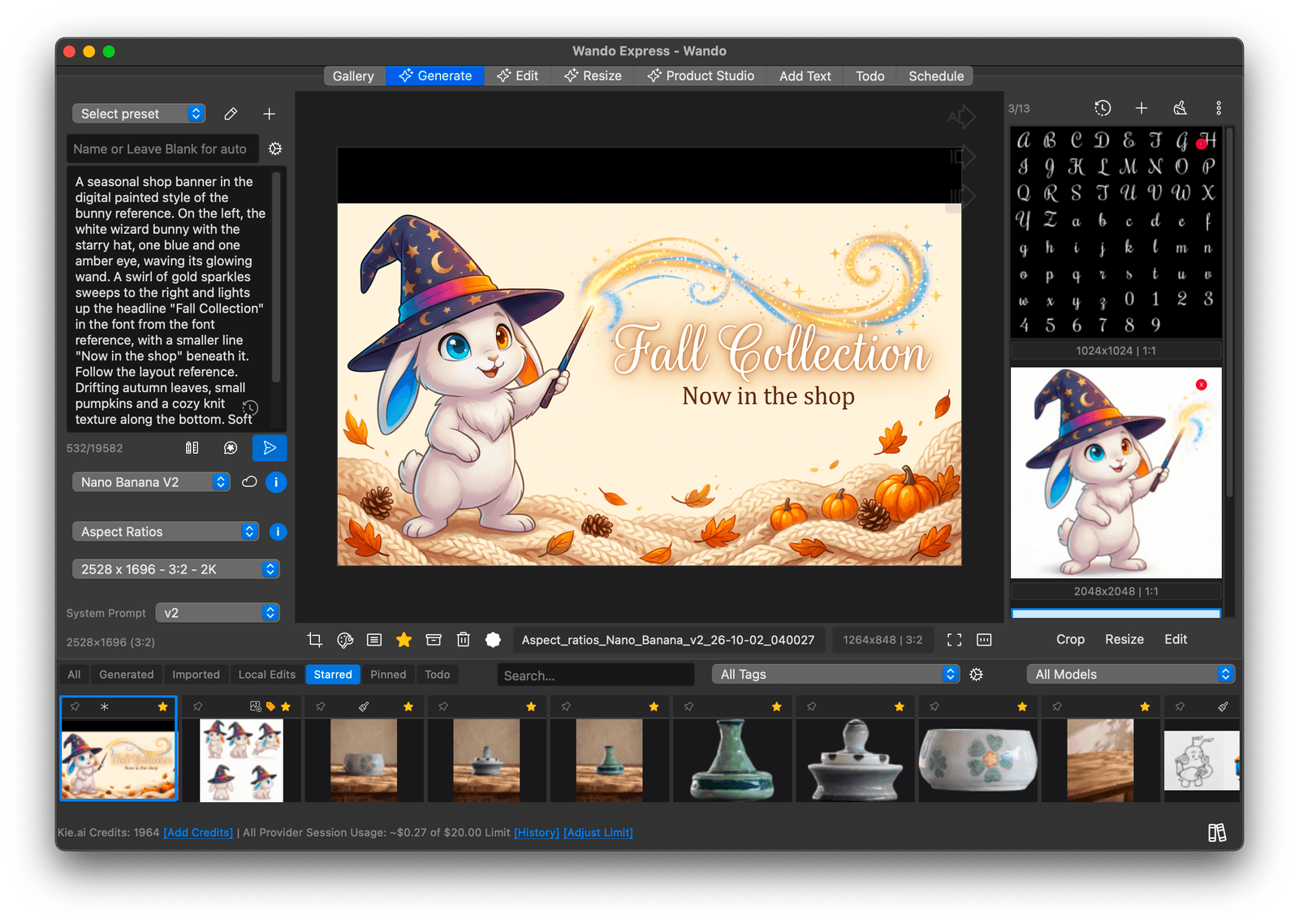1299x924 pixels.
Task: Switch to the Gallery tab
Action: [353, 76]
